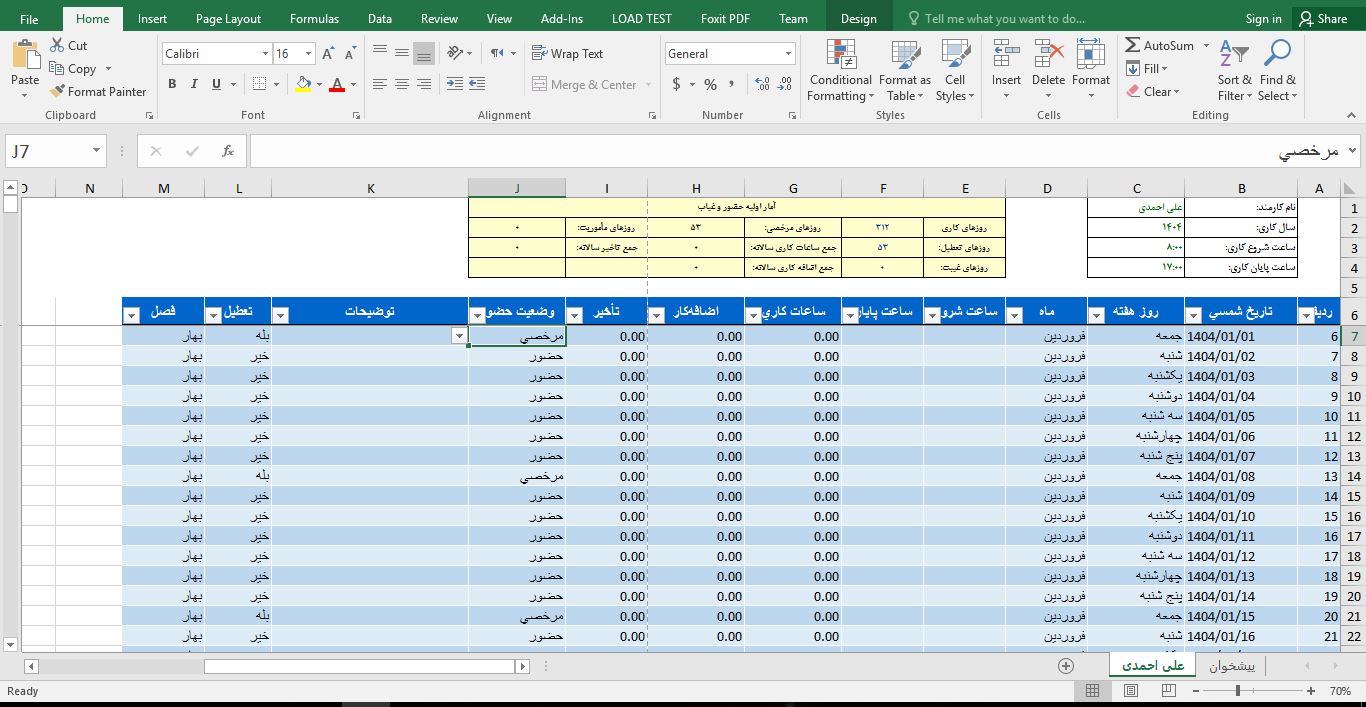Click the Insert Function fx icon
The width and height of the screenshot is (1366, 707).
[x=228, y=151]
